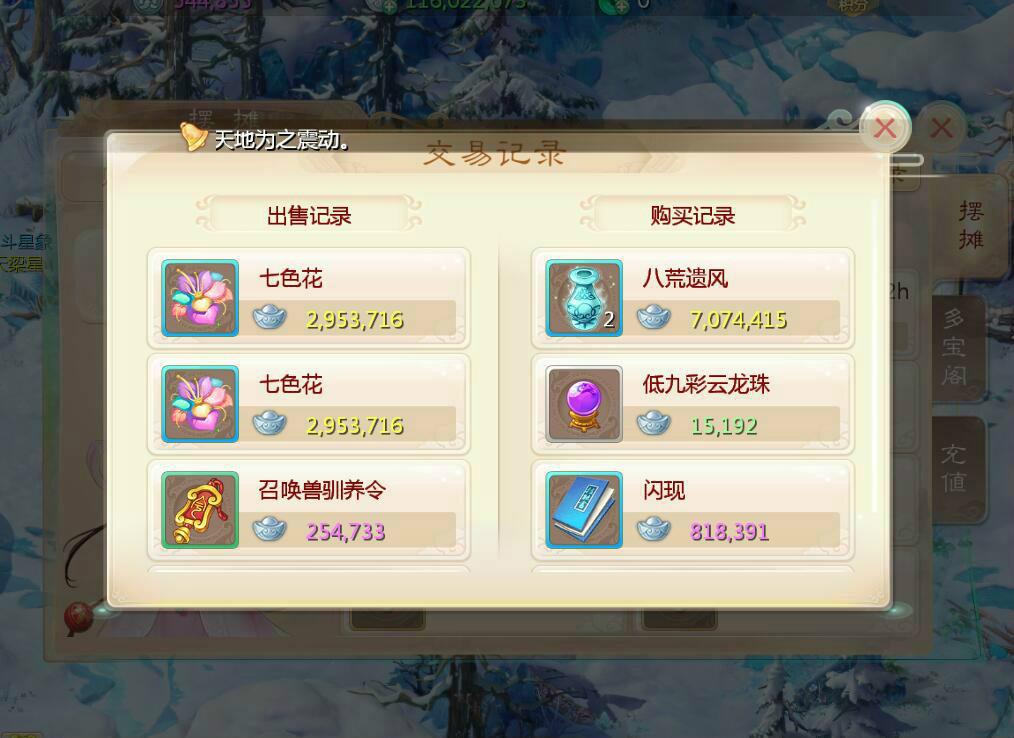Click the first 七色花 flower icon
The image size is (1014, 738).
(200, 298)
